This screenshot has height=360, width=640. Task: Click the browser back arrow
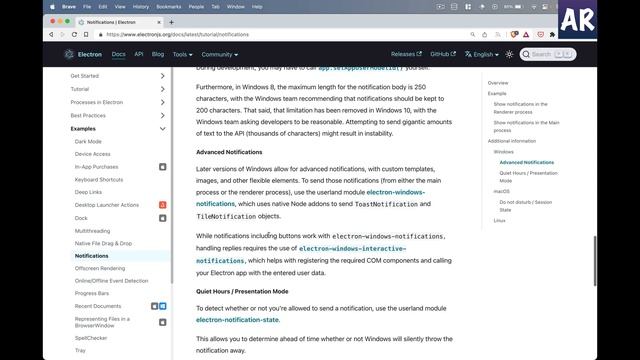pos(51,35)
